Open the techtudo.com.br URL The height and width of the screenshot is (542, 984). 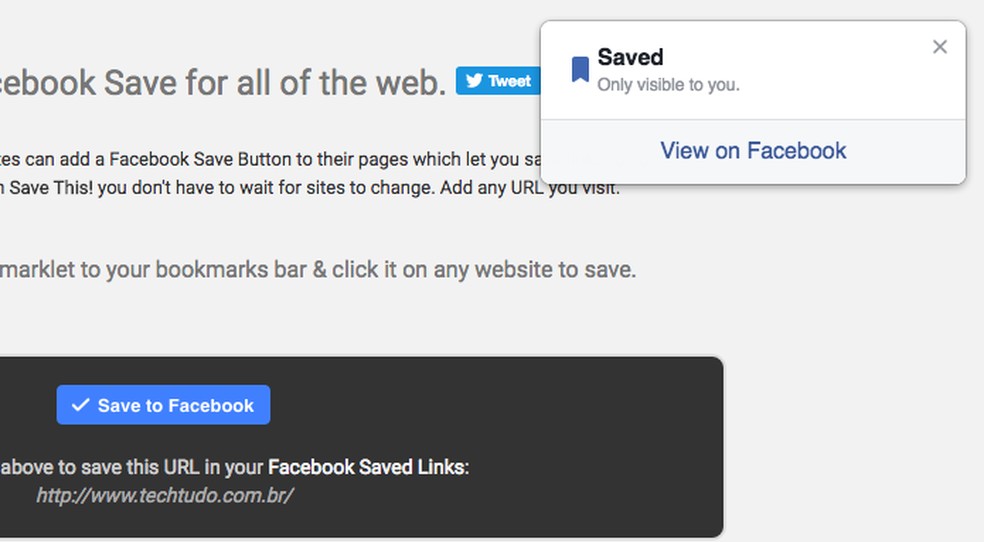click(164, 495)
